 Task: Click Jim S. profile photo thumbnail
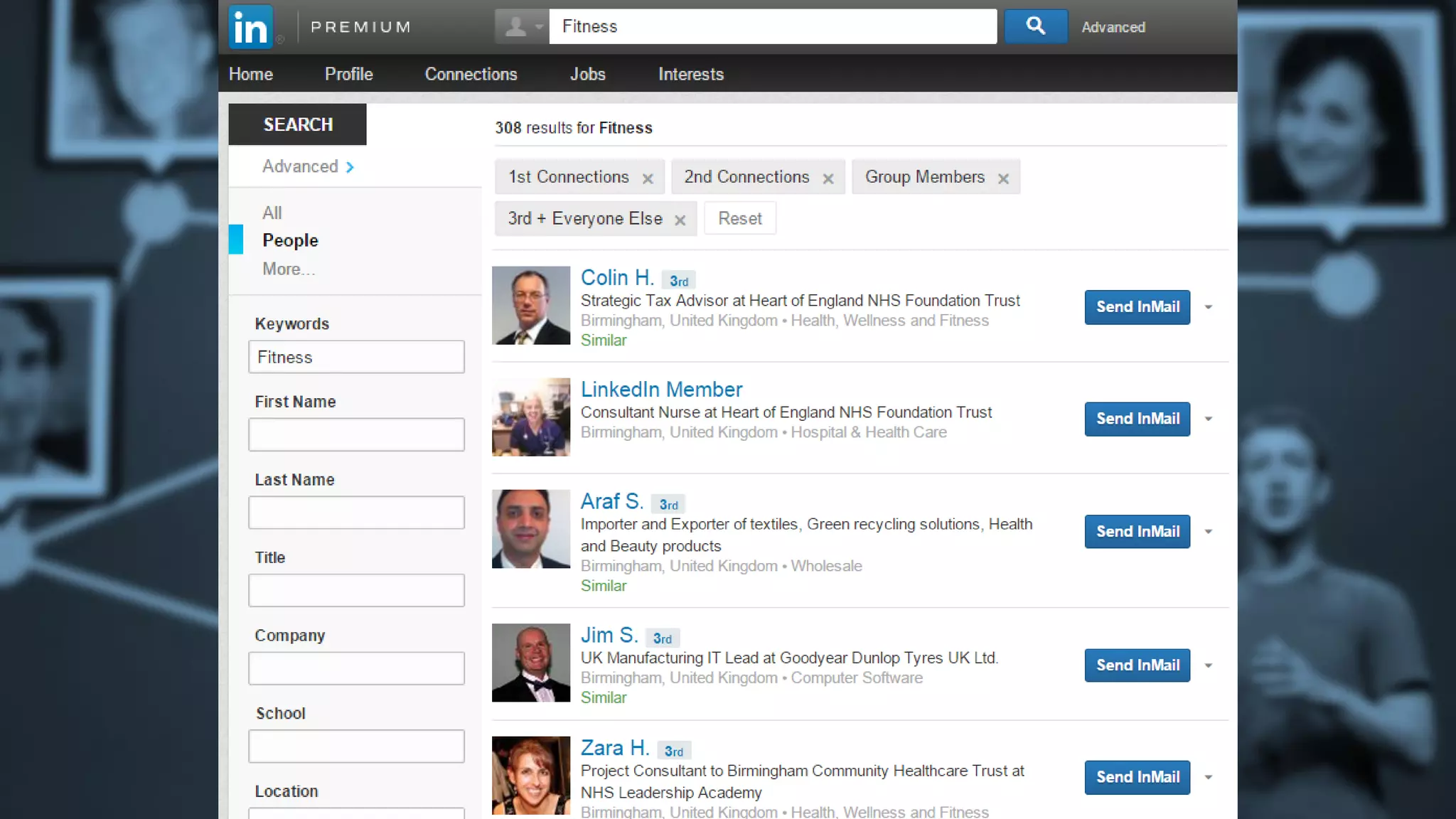pyautogui.click(x=530, y=663)
